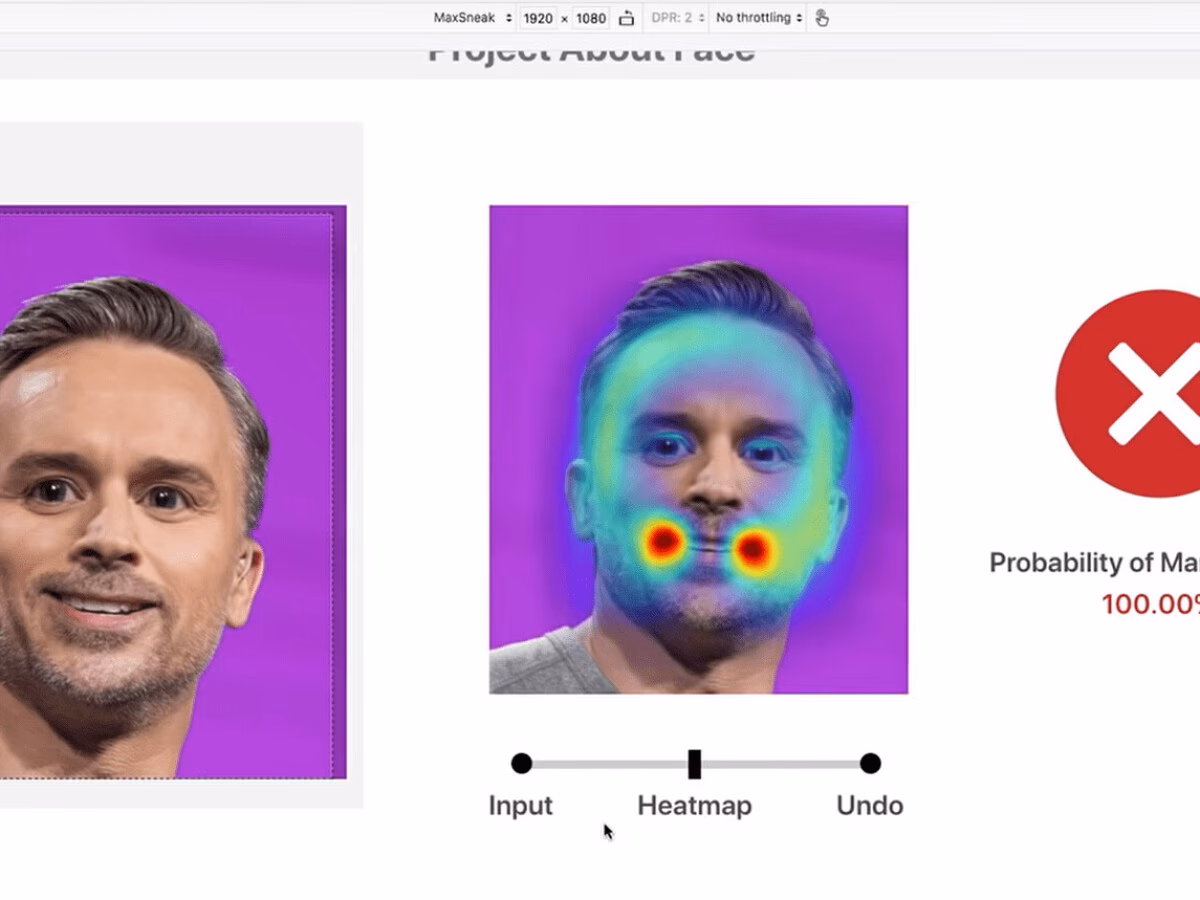Click the Undo label under the slider
Image resolution: width=1200 pixels, height=900 pixels.
click(868, 805)
